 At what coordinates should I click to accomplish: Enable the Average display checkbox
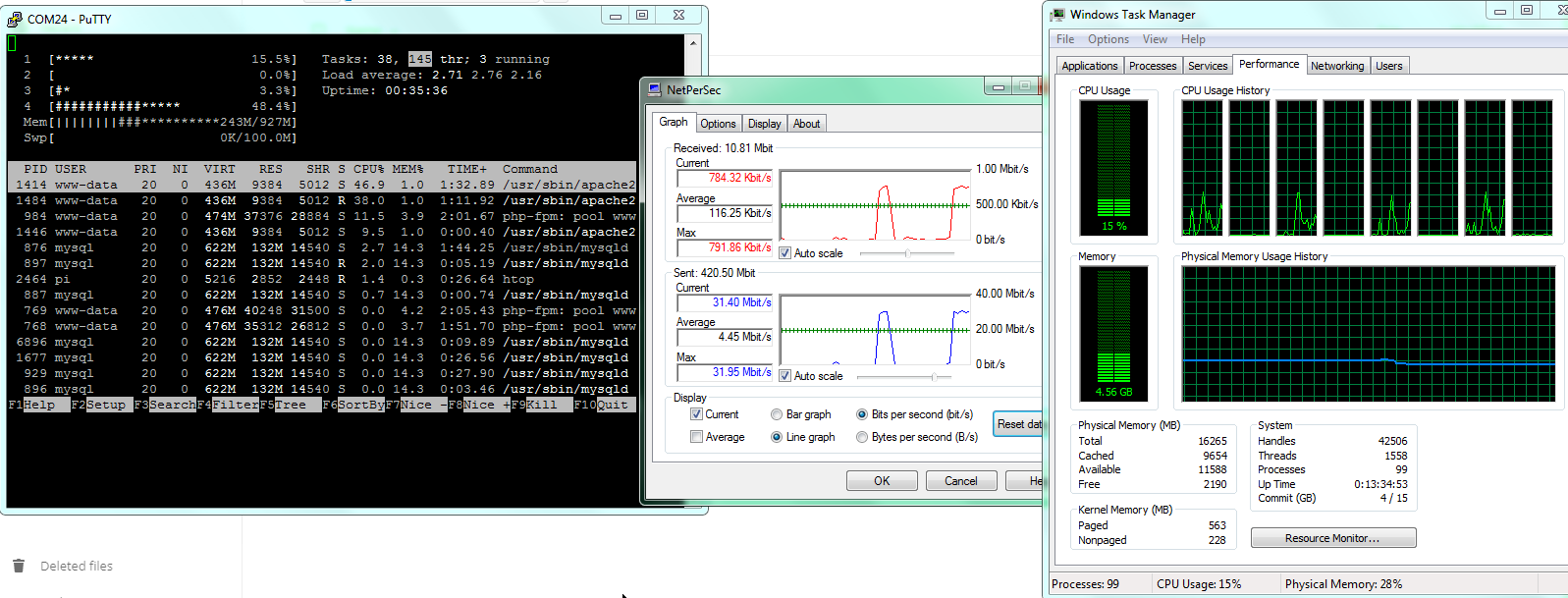[x=696, y=437]
